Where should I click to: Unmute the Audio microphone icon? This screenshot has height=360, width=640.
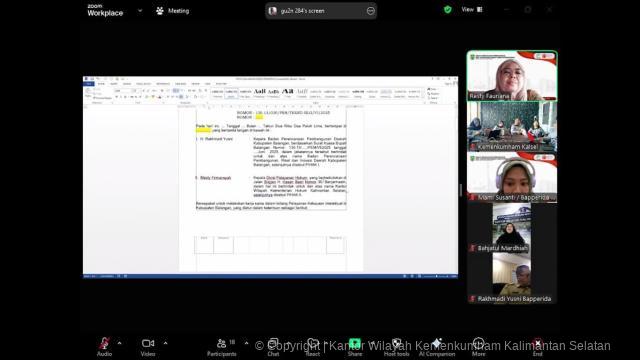(104, 344)
